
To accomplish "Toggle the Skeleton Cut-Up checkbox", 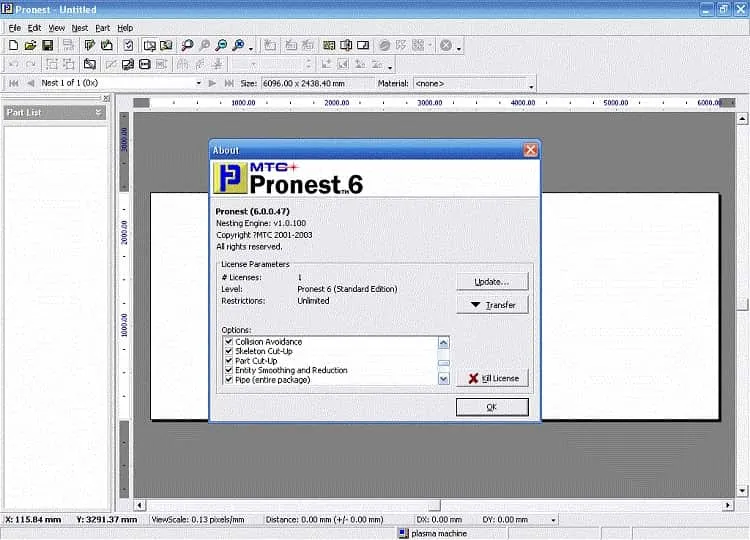I will pyautogui.click(x=229, y=351).
